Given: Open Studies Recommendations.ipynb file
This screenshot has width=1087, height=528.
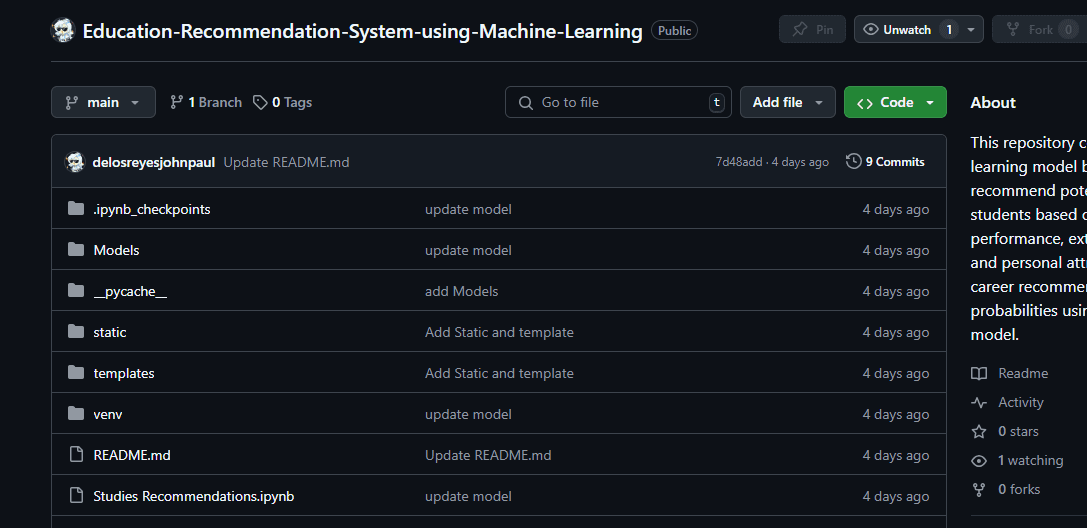Looking at the screenshot, I should click(193, 496).
